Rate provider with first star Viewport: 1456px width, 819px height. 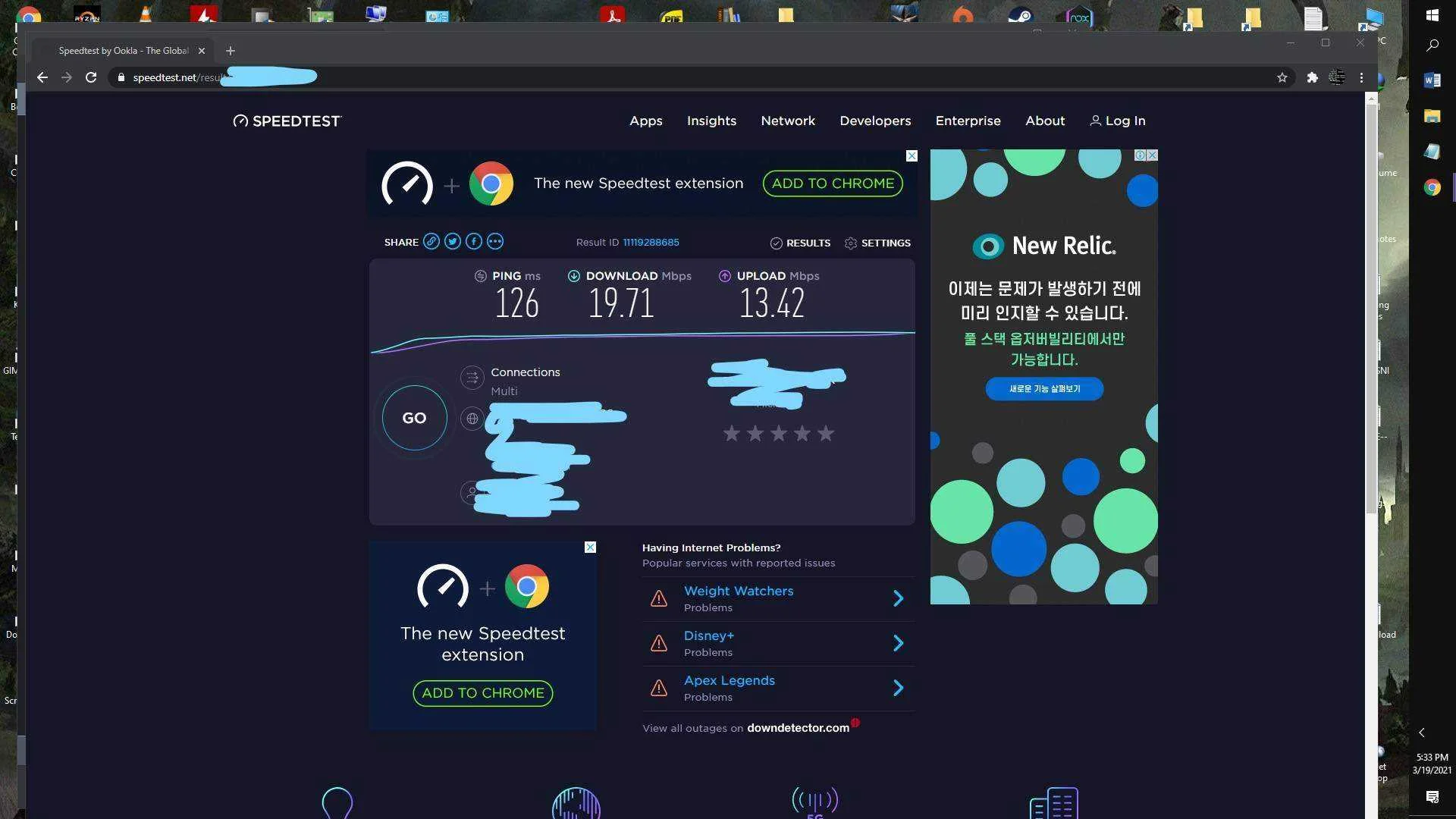point(731,433)
